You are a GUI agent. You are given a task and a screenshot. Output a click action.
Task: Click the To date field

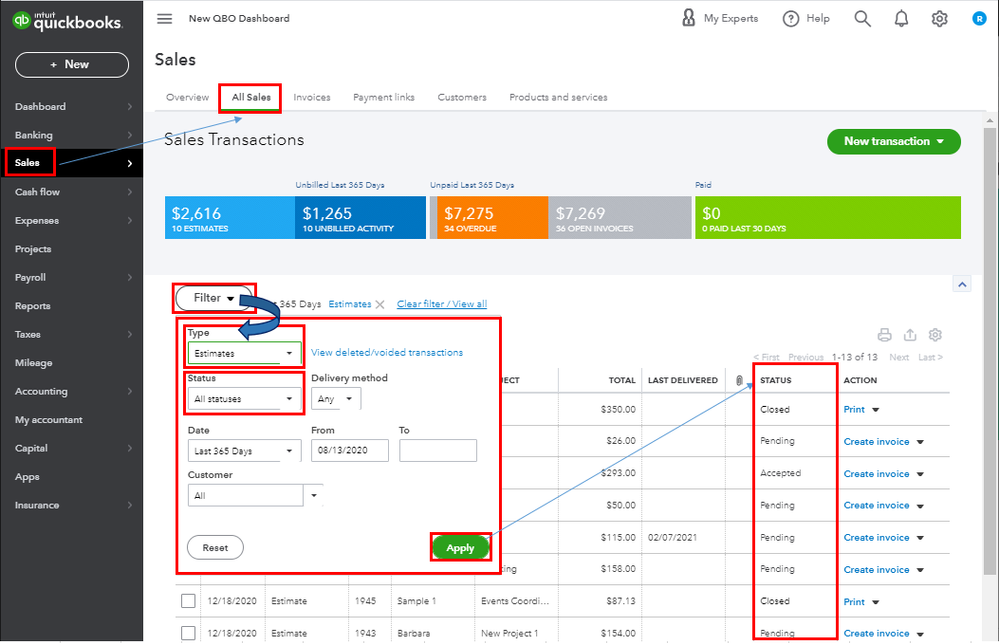pos(438,451)
